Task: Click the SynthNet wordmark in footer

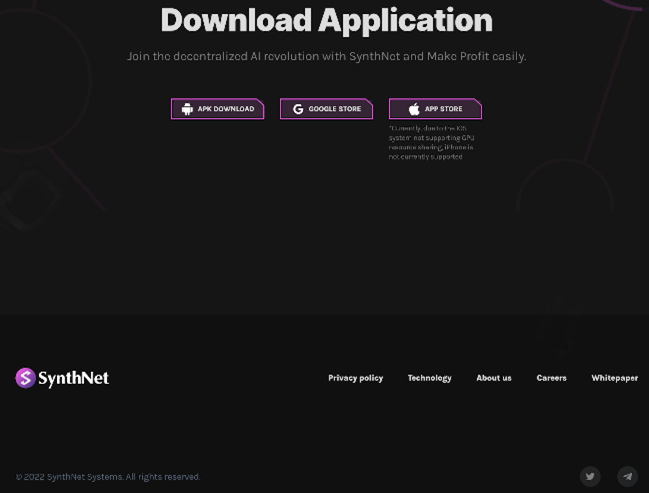Action: pos(74,378)
